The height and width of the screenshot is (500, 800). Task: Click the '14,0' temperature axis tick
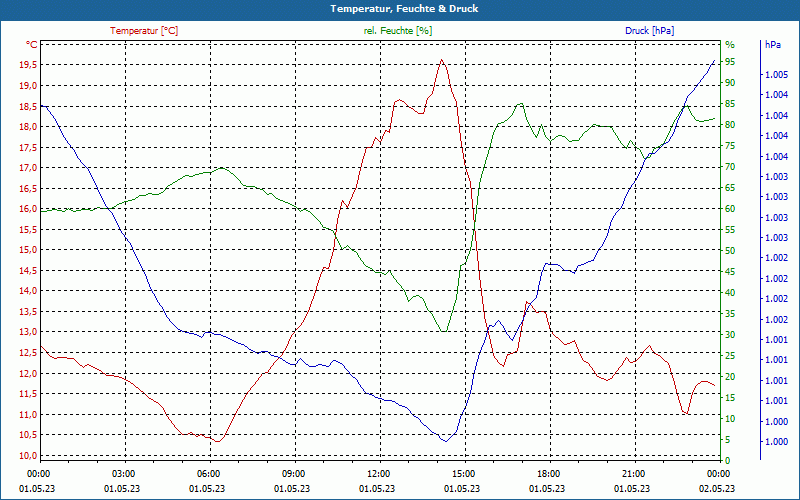pyautogui.click(x=28, y=291)
